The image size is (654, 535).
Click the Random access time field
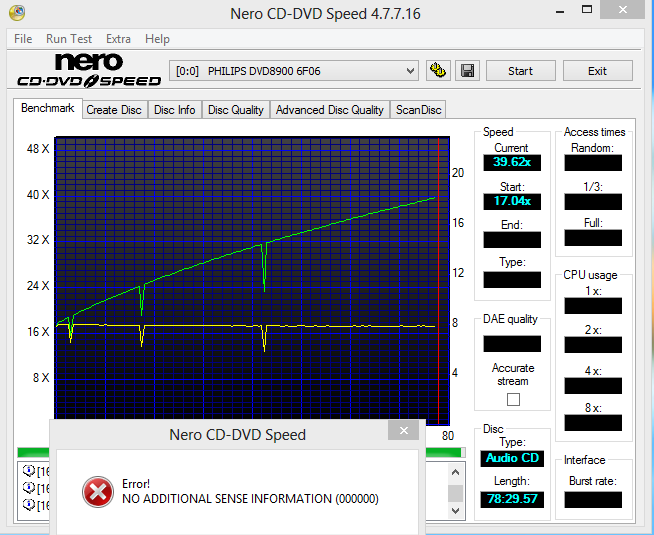[x=593, y=163]
